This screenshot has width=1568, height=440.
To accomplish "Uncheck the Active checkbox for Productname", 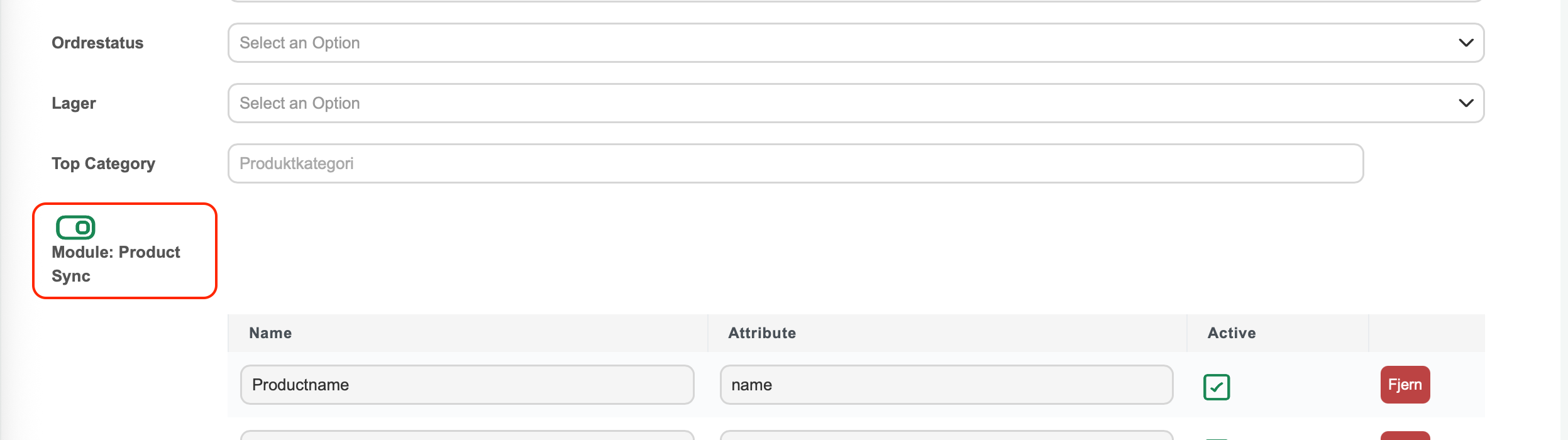I will pos(1217,387).
